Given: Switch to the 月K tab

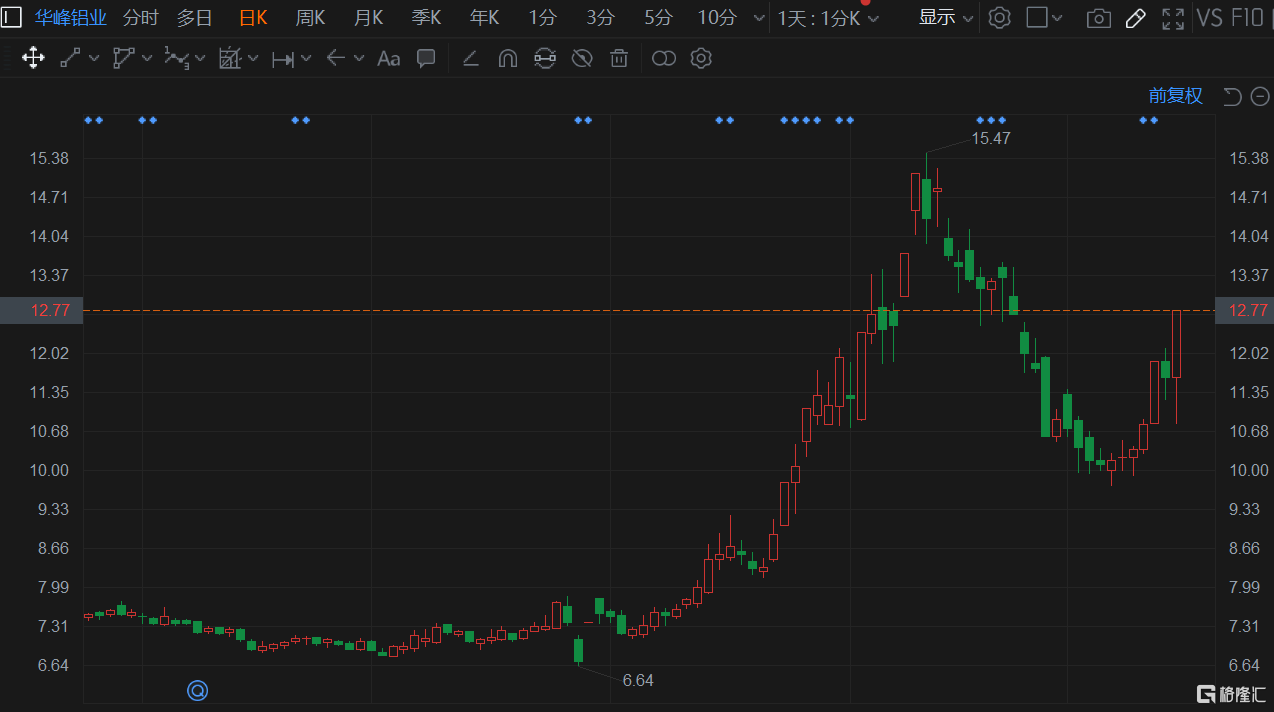Looking at the screenshot, I should 369,17.
